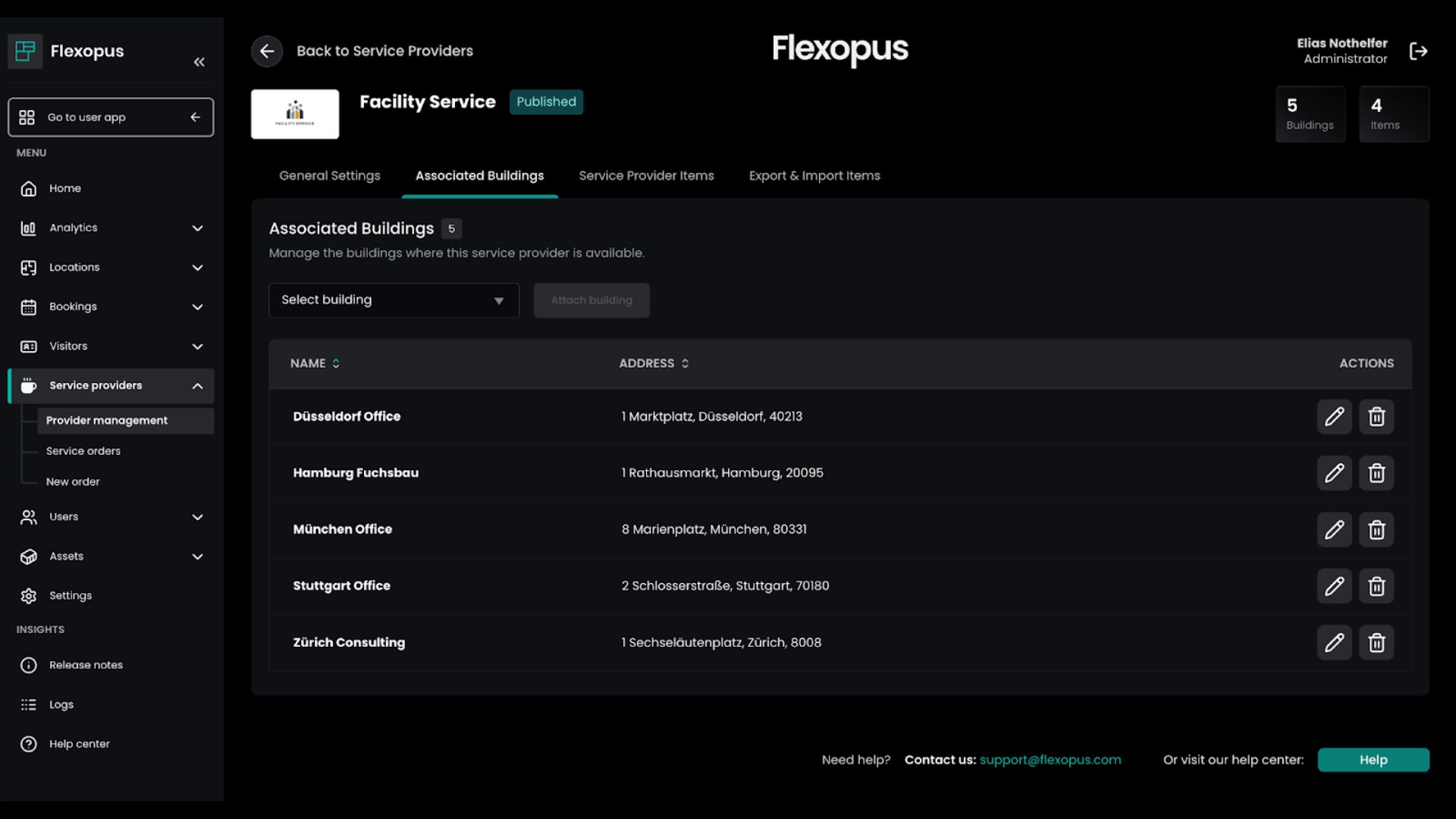Image resolution: width=1456 pixels, height=819 pixels.
Task: Edit Zürich Consulting with the pencil icon
Action: (1335, 642)
